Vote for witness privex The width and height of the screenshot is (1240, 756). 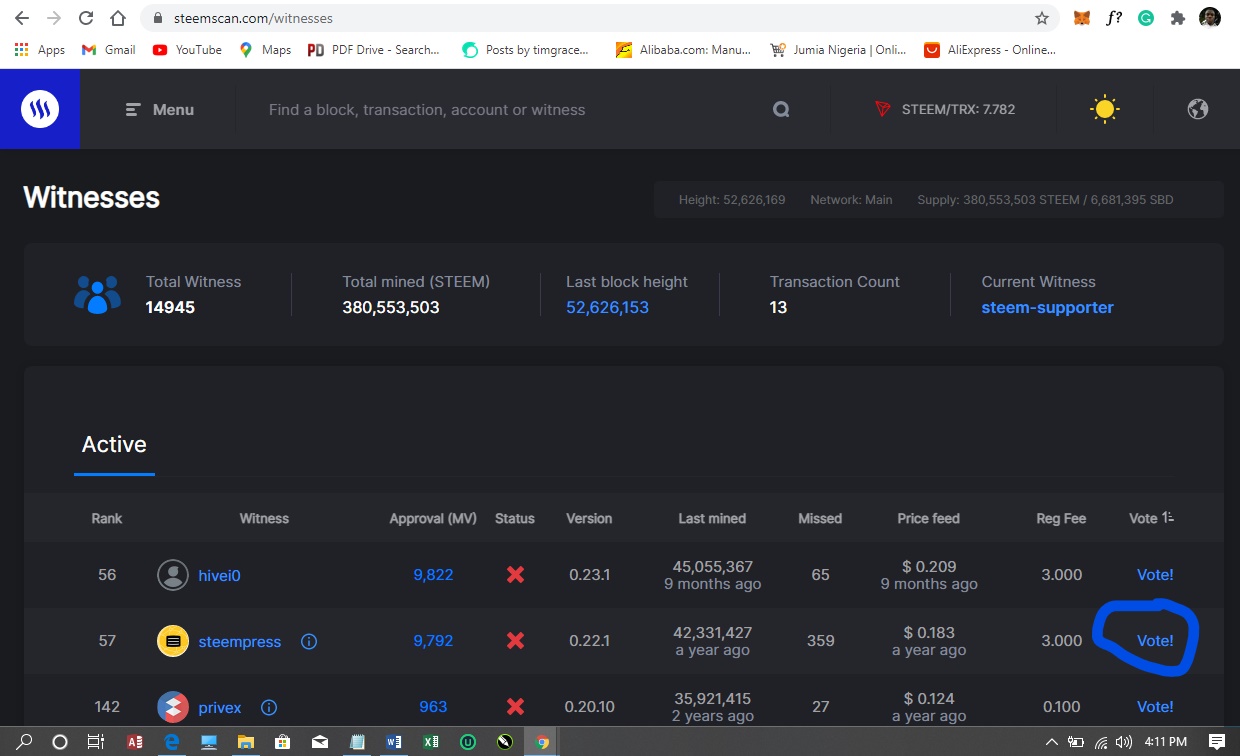point(1155,707)
